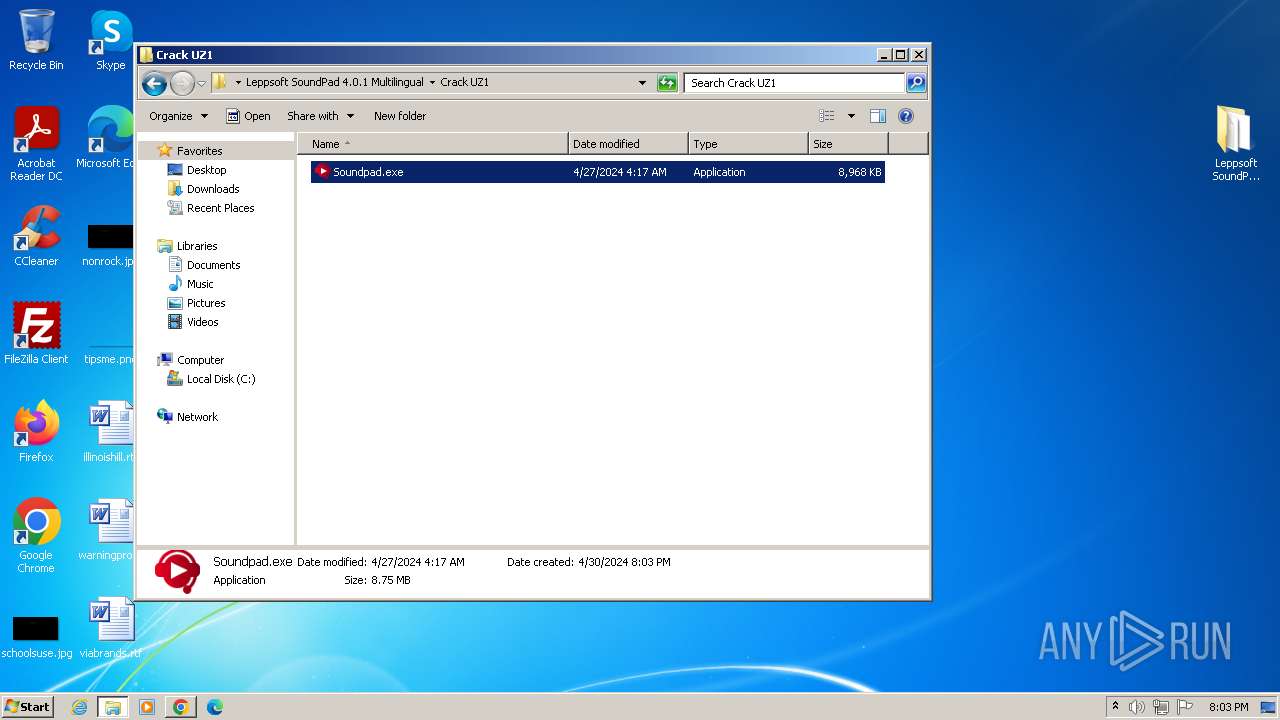Sort by the Name column header
This screenshot has height=720, width=1280.
click(432, 144)
